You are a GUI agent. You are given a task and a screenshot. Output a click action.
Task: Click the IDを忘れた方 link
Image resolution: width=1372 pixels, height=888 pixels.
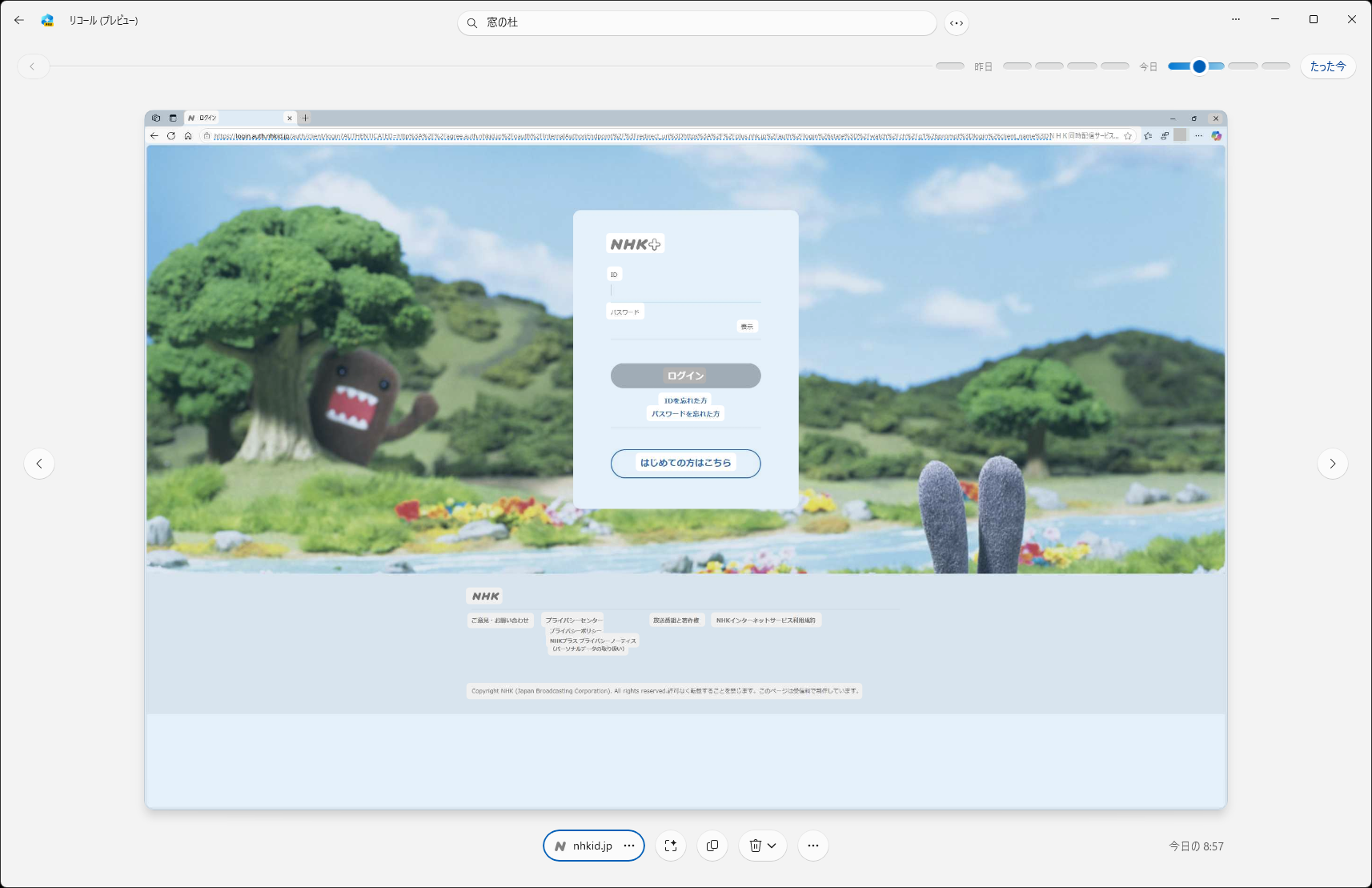pyautogui.click(x=686, y=400)
